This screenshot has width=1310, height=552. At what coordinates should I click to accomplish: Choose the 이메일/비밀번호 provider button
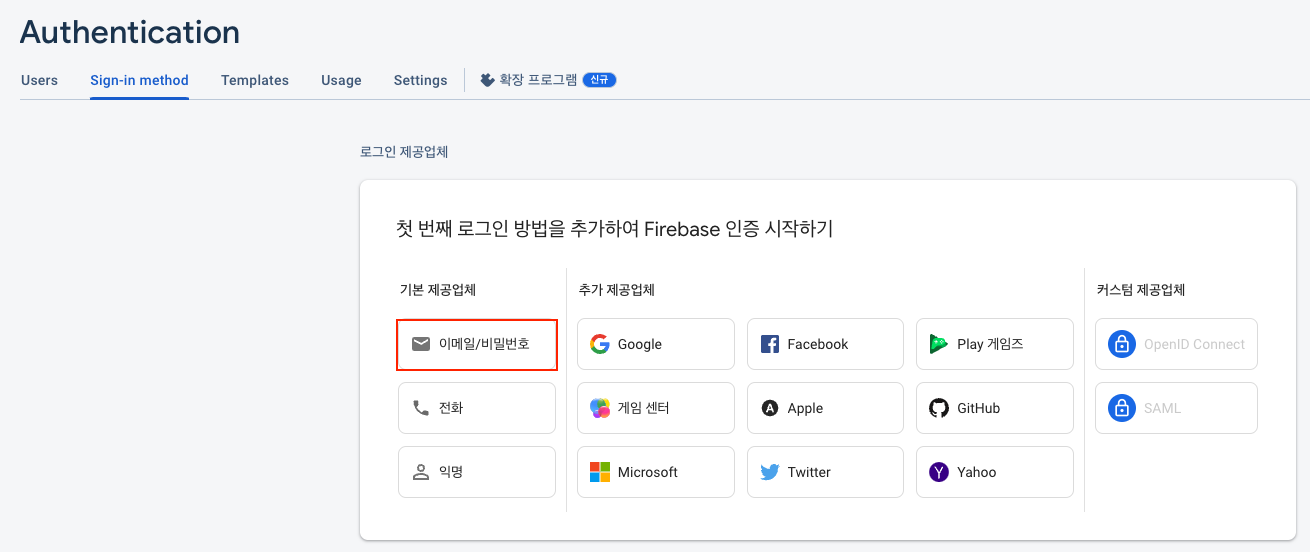477,344
